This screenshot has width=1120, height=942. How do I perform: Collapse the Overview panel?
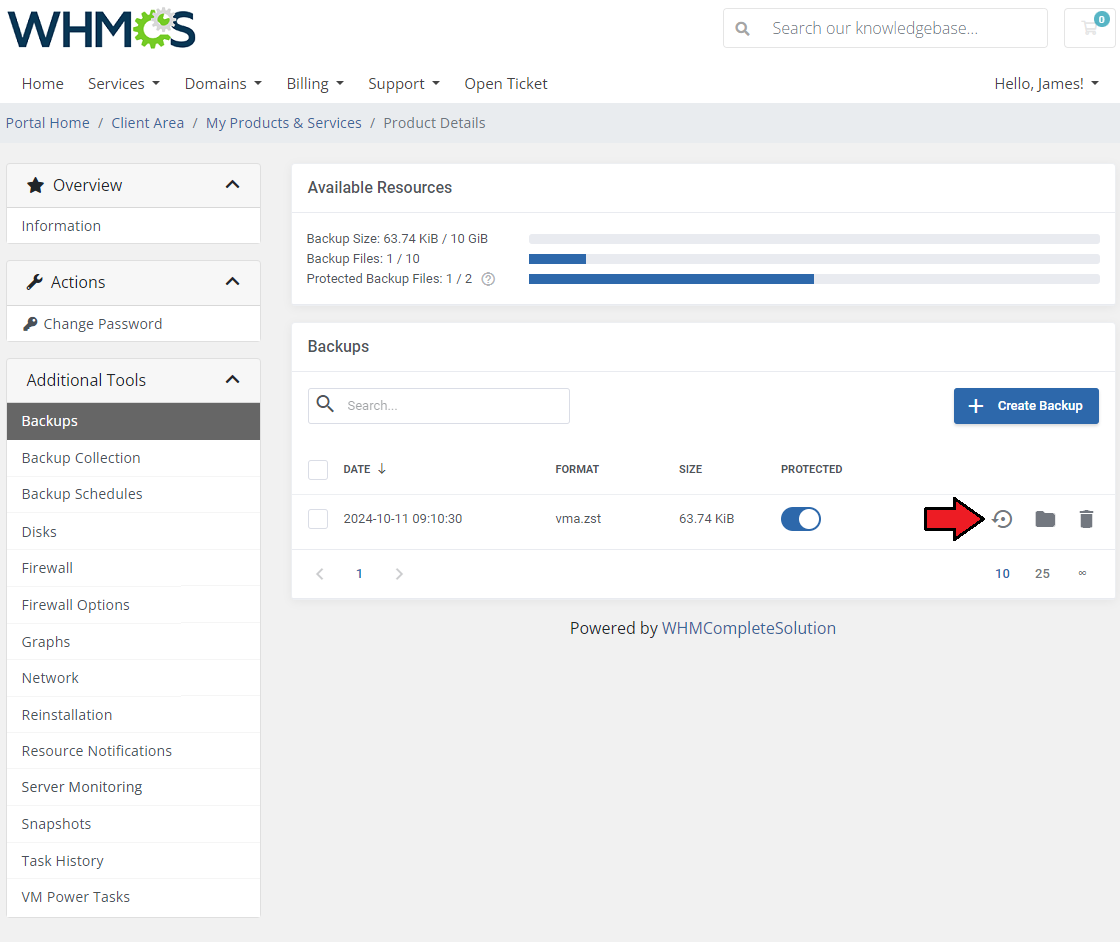click(232, 185)
